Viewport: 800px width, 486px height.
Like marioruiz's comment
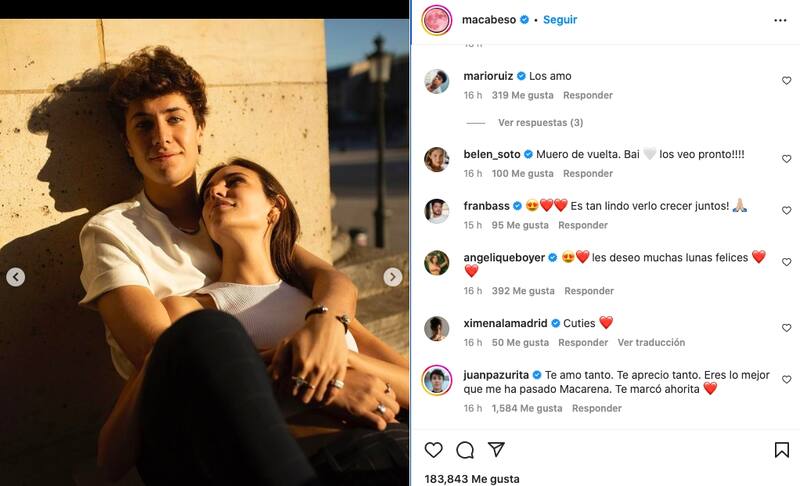[786, 81]
